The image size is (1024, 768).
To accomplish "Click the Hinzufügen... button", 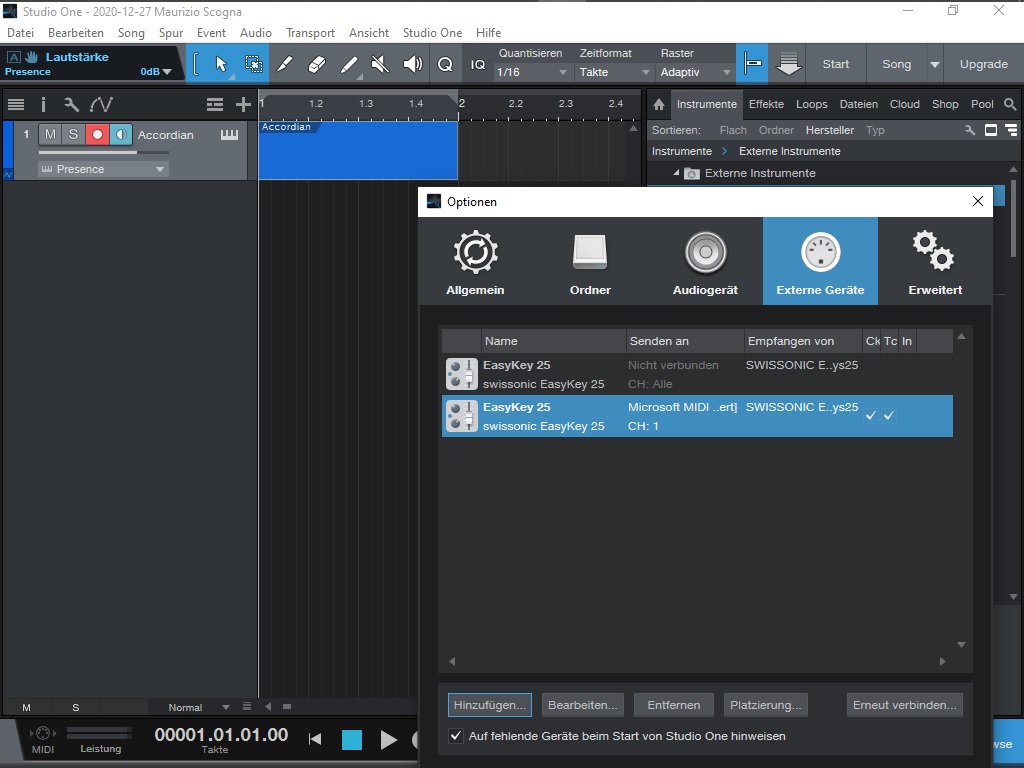I will [x=490, y=705].
